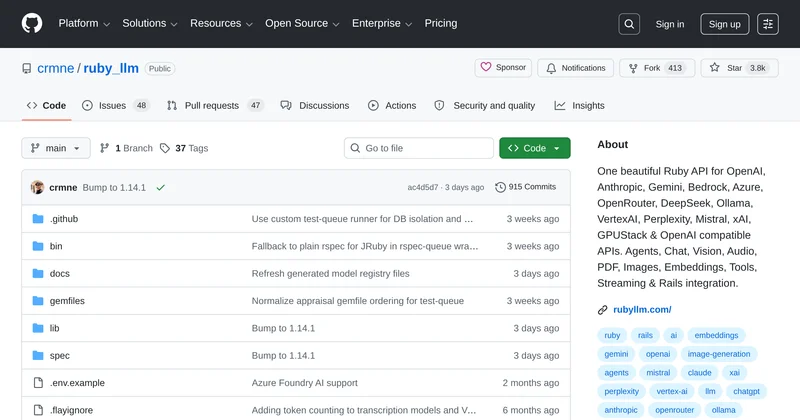
Task: Select the image-generation topic tag
Action: click(x=719, y=354)
